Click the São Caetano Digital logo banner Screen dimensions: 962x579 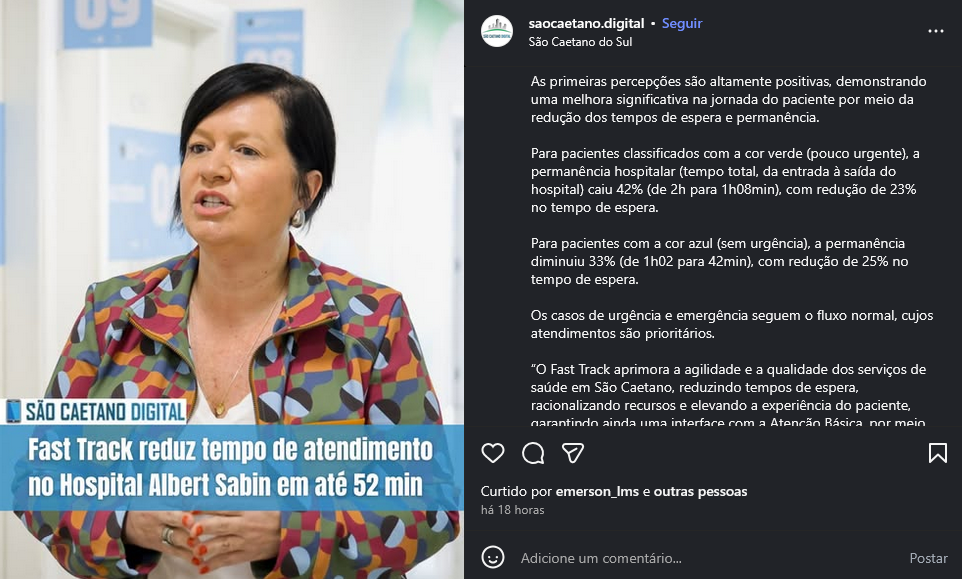click(x=94, y=412)
